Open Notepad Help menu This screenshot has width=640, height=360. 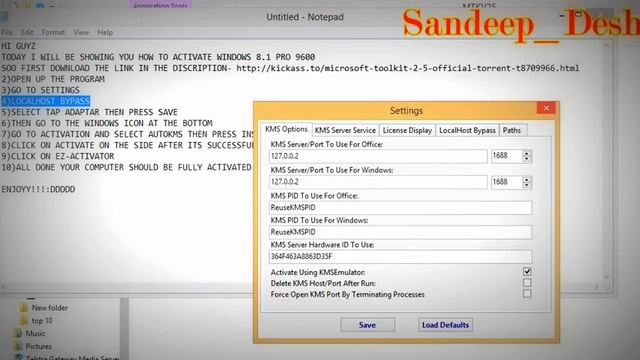coord(105,32)
